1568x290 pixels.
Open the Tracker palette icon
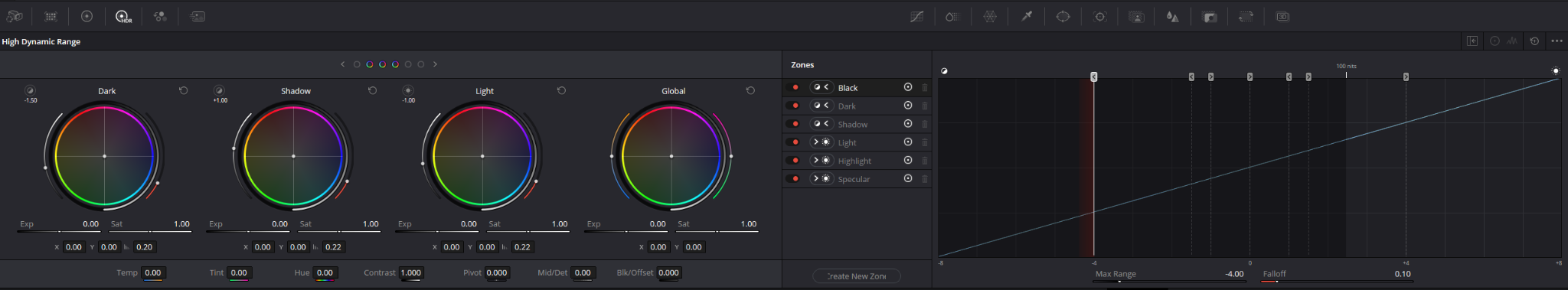click(1099, 16)
